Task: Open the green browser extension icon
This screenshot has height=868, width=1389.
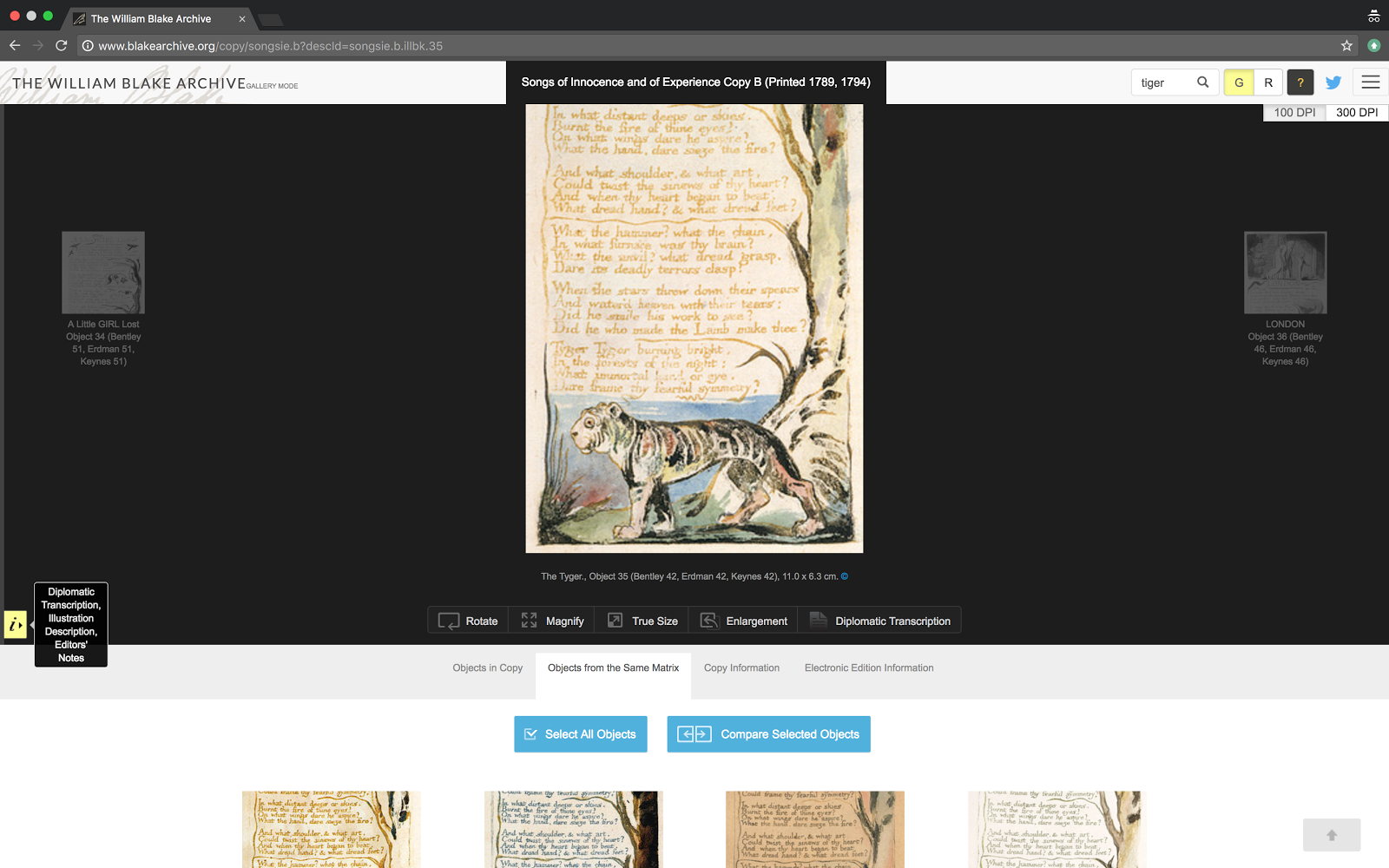Action: click(1373, 45)
